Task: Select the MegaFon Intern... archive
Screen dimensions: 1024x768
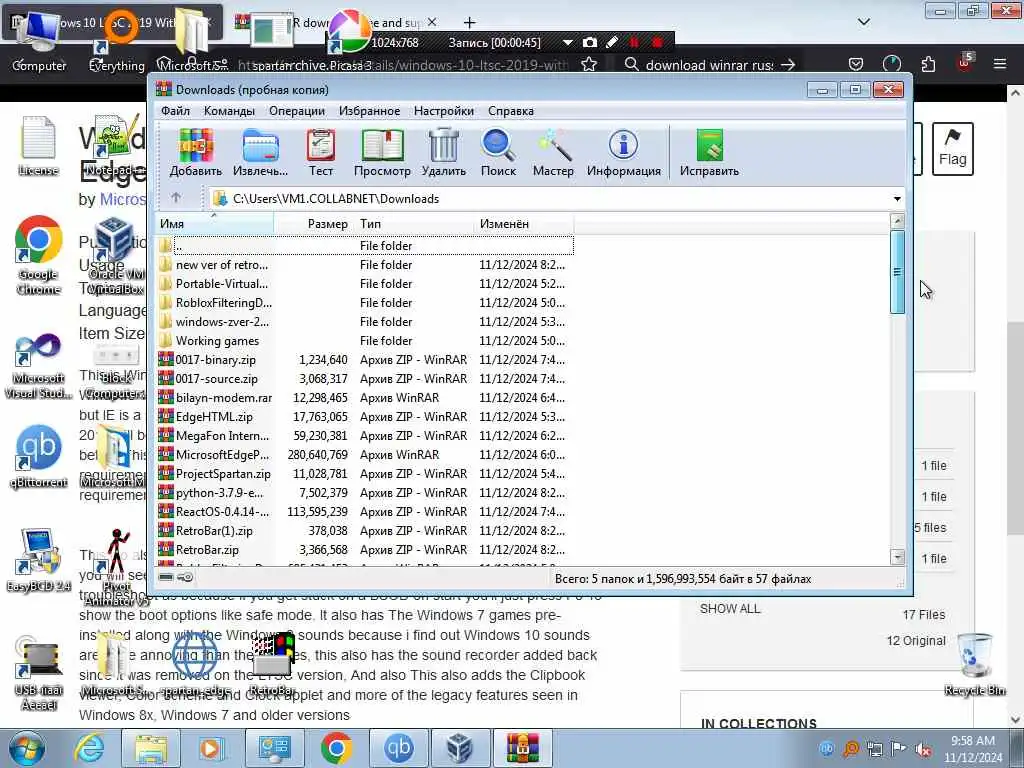Action: coord(365,435)
